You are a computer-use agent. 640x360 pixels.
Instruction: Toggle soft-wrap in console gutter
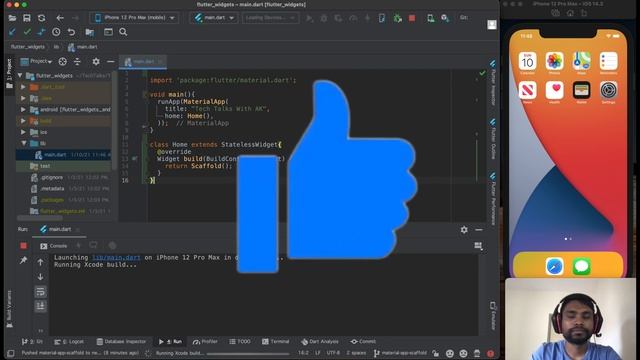pyautogui.click(x=40, y=291)
